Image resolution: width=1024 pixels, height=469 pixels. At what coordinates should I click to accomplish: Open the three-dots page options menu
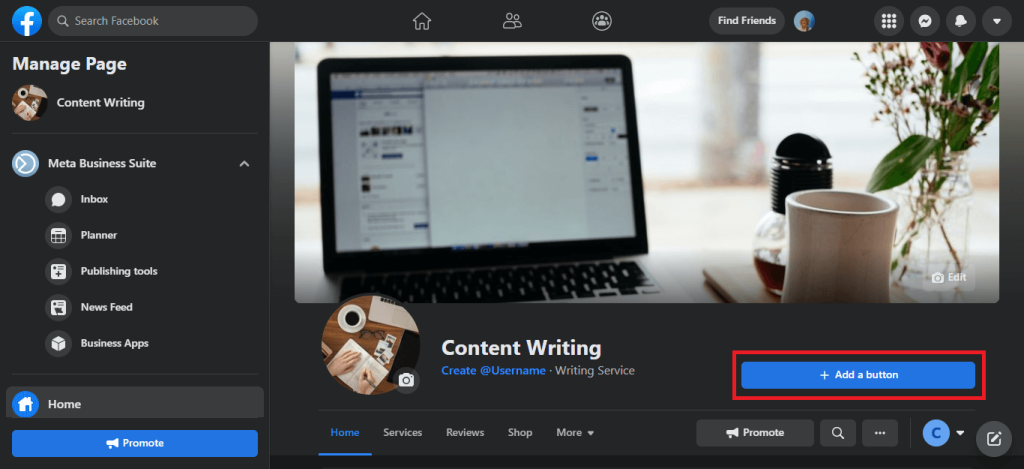tap(880, 432)
